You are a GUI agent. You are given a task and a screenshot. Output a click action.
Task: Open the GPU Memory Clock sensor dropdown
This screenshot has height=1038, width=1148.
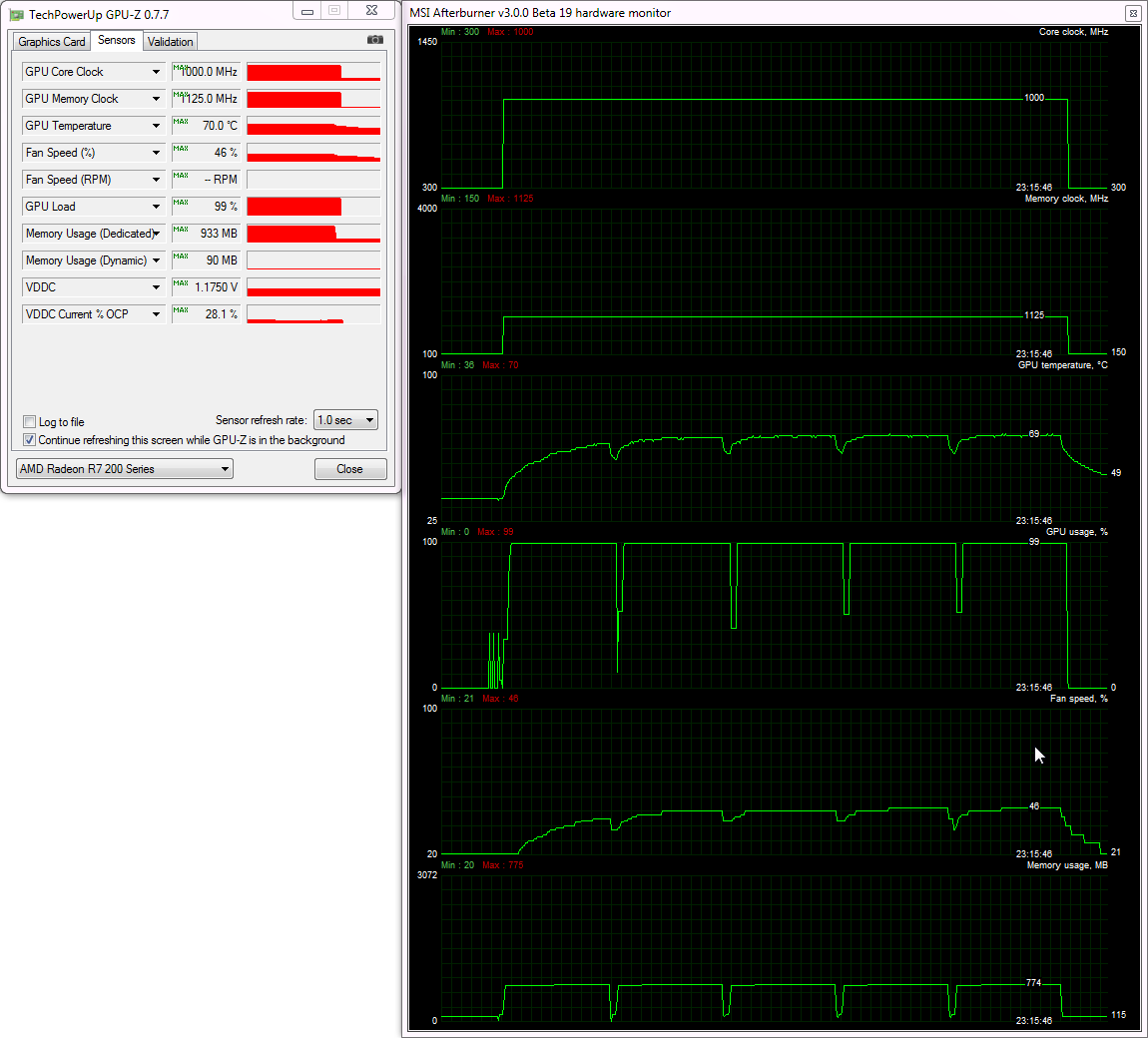point(156,99)
